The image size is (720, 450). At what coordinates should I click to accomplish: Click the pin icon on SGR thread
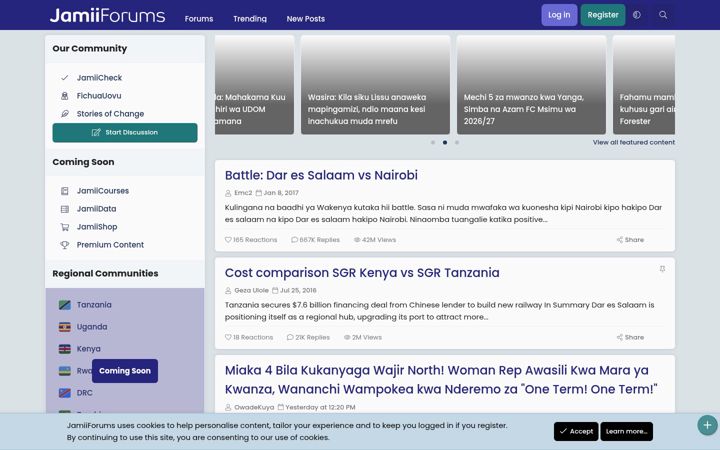coord(662,269)
